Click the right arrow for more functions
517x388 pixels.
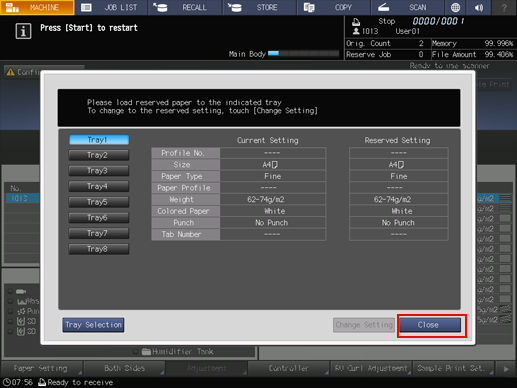tap(506, 369)
